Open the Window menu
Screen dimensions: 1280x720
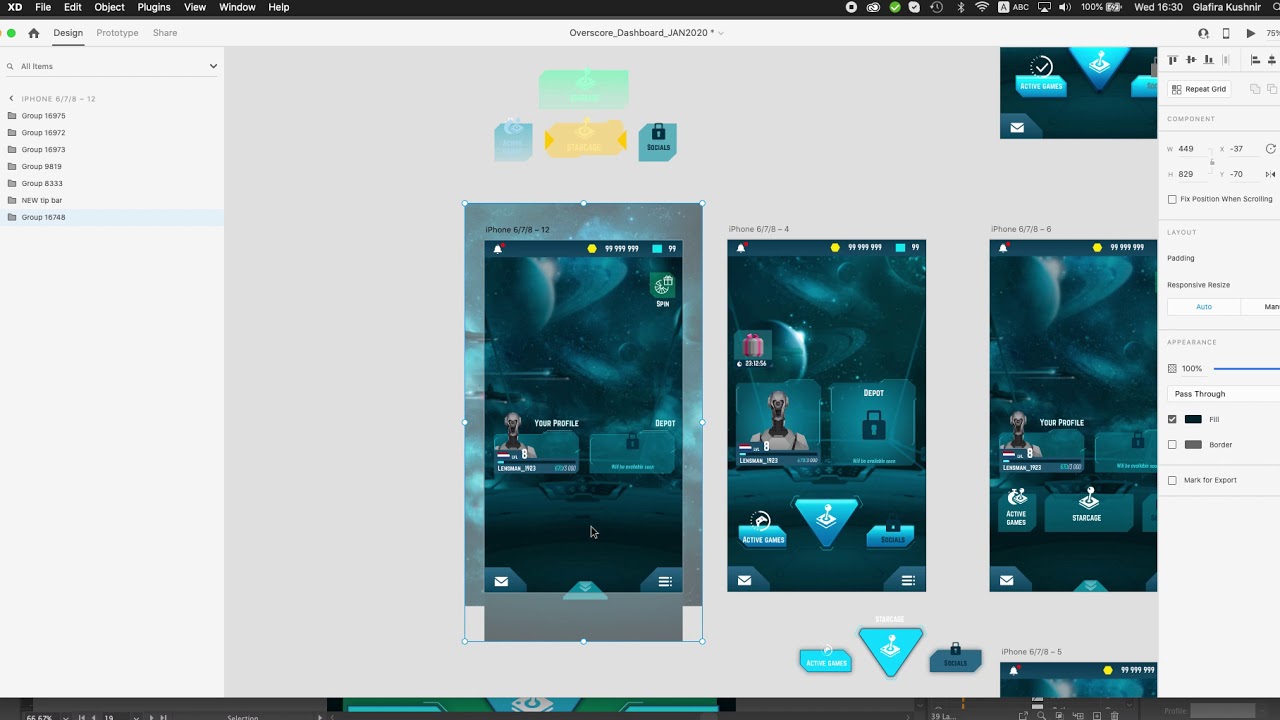[x=237, y=7]
